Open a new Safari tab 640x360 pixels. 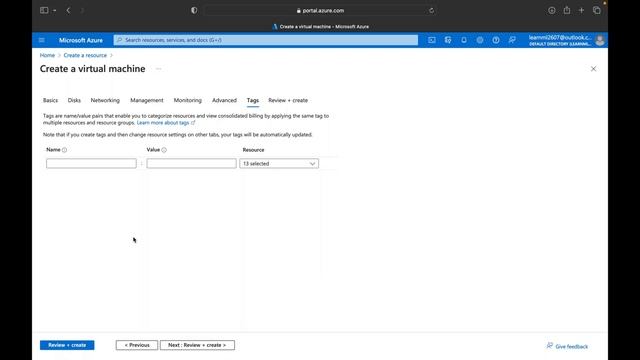coord(581,10)
